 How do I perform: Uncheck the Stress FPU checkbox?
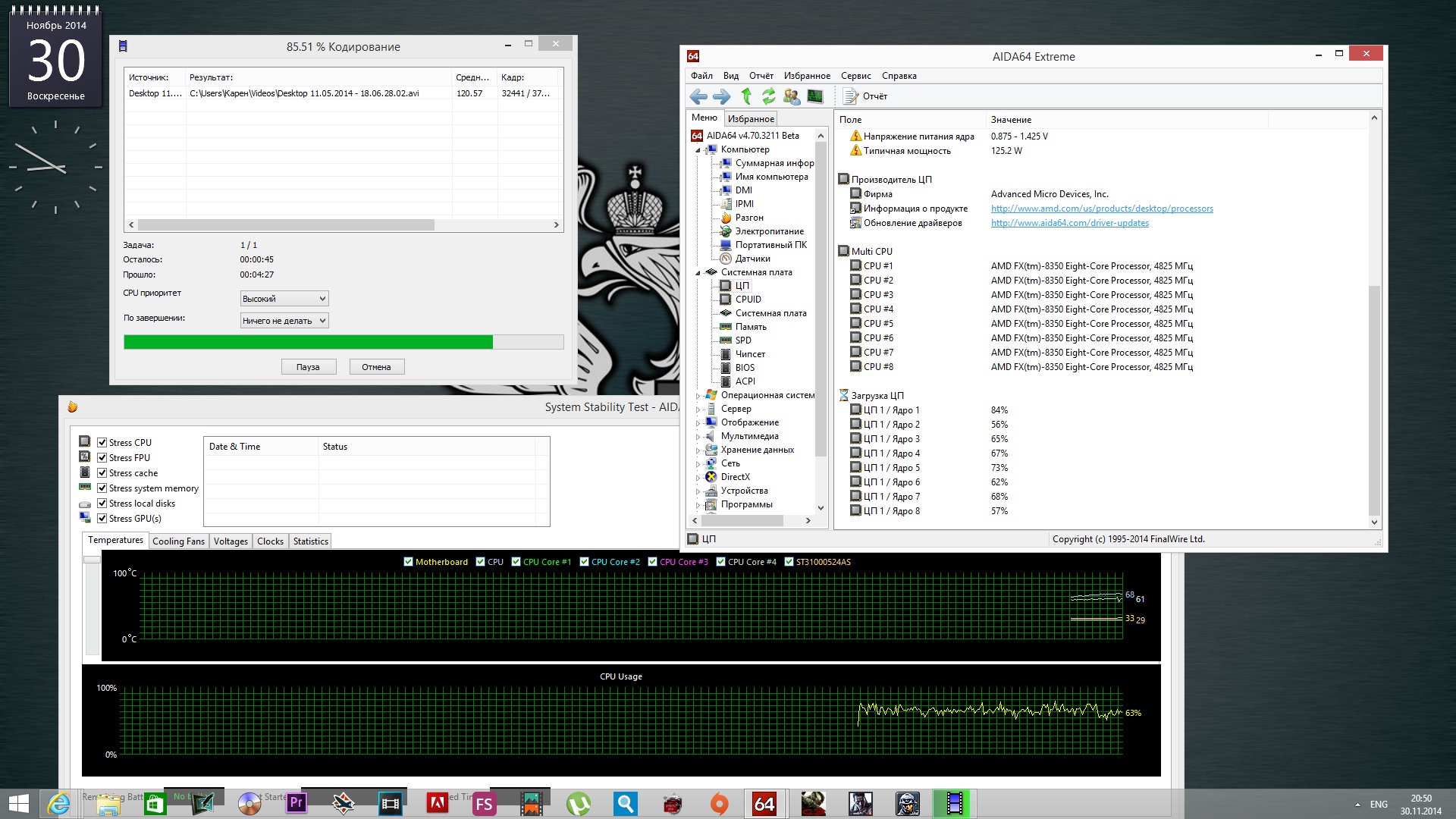point(102,458)
